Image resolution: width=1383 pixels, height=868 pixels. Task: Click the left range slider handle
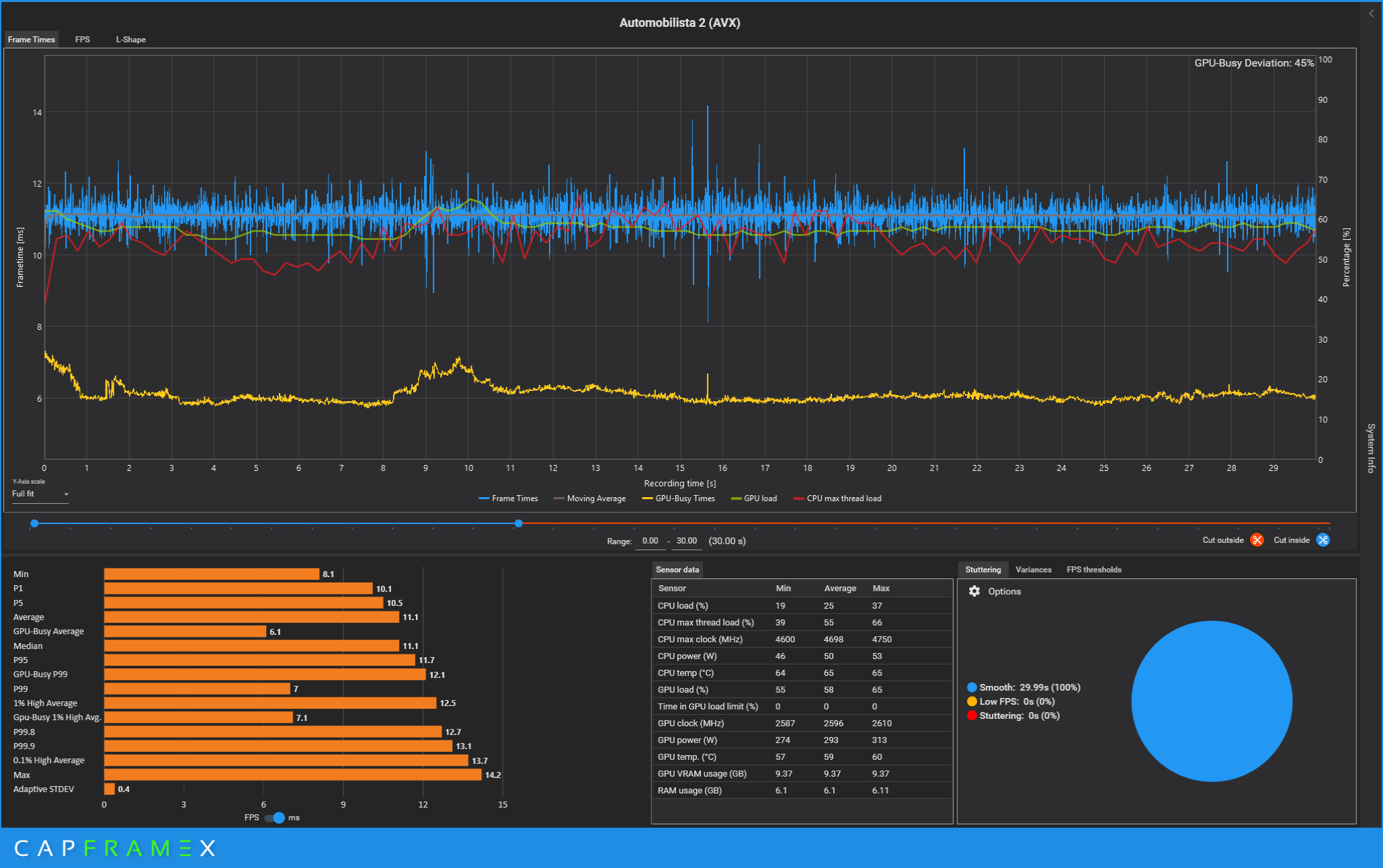point(34,523)
